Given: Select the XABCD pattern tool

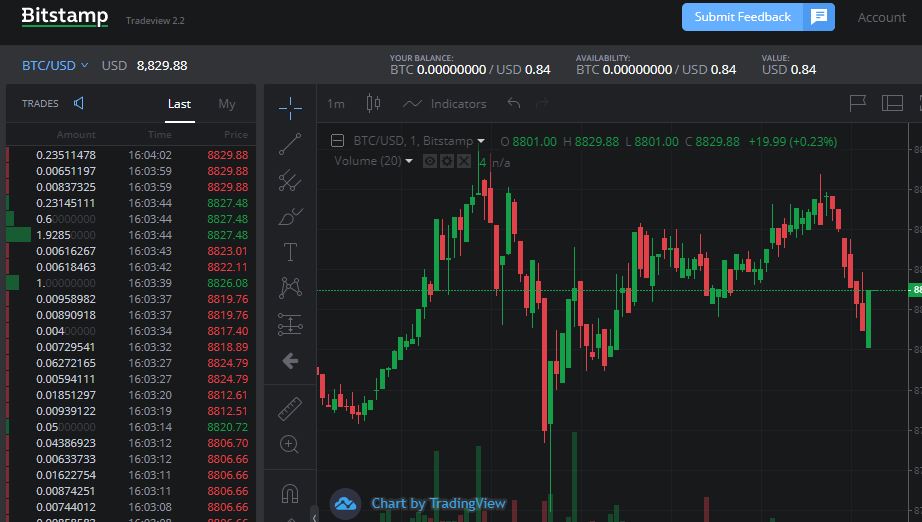Looking at the screenshot, I should coord(290,288).
